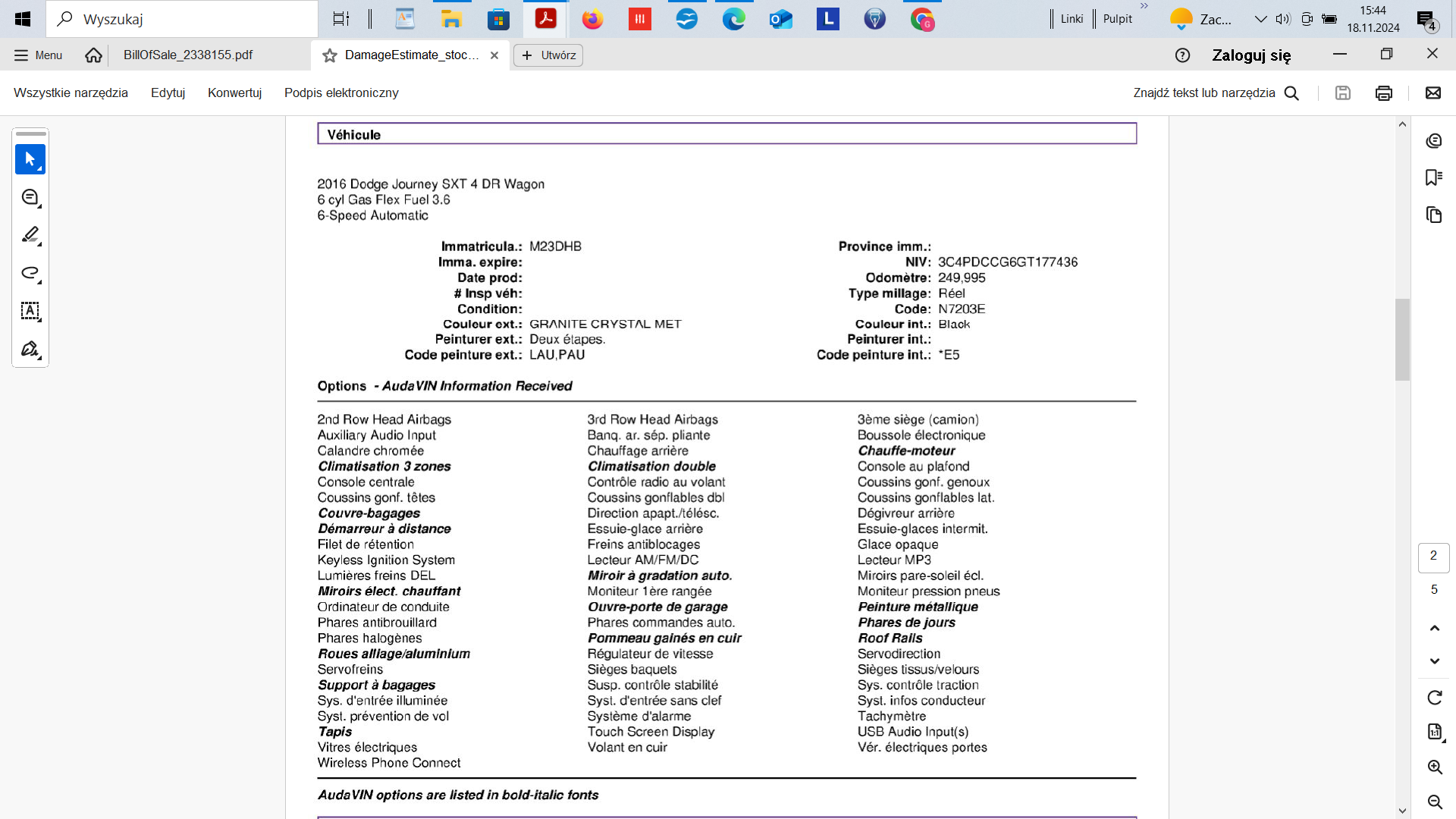Select the text box tool
This screenshot has height=819, width=1456.
point(30,311)
